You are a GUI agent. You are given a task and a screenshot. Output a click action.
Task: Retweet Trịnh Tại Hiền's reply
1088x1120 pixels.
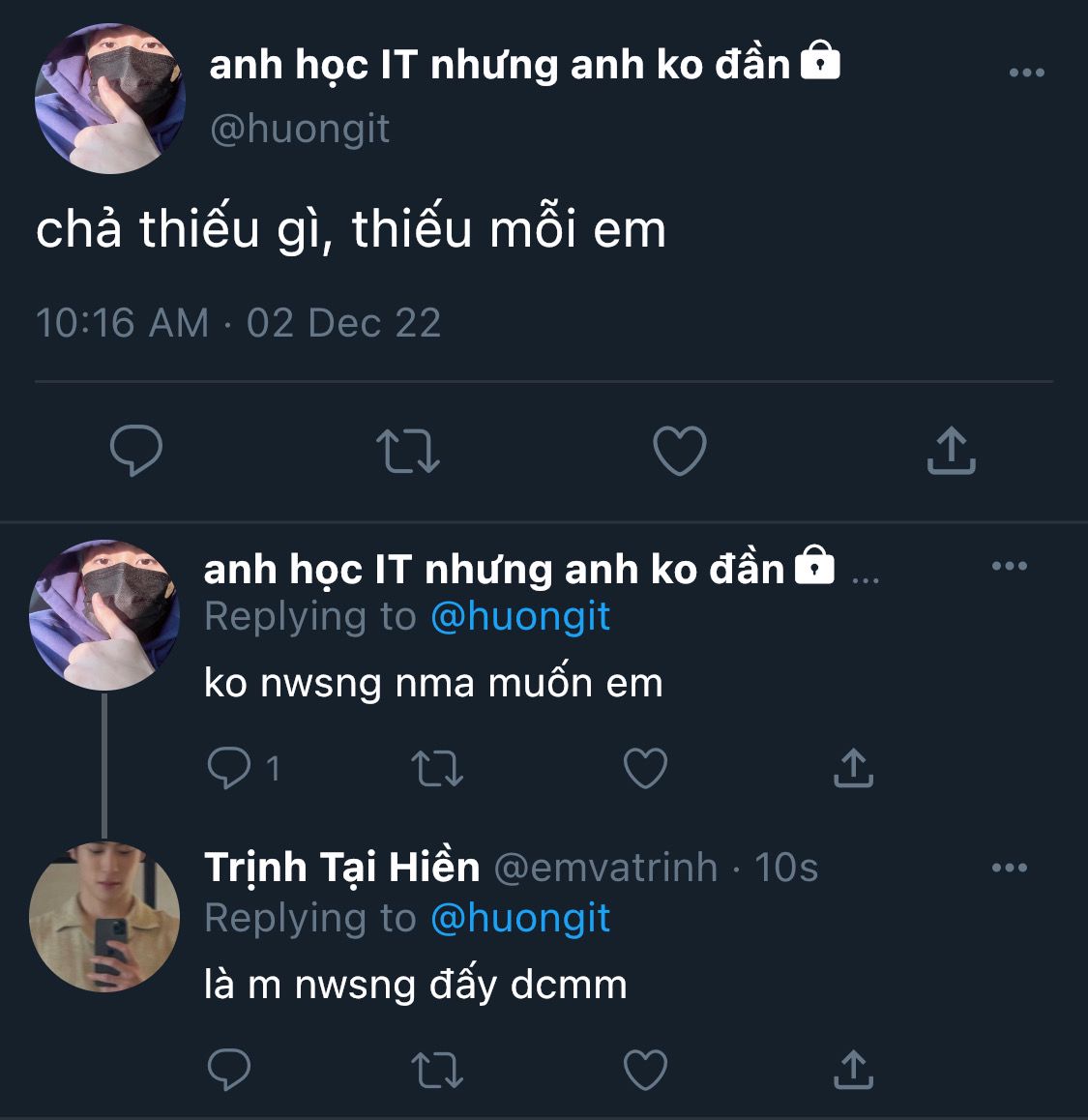tap(437, 1070)
